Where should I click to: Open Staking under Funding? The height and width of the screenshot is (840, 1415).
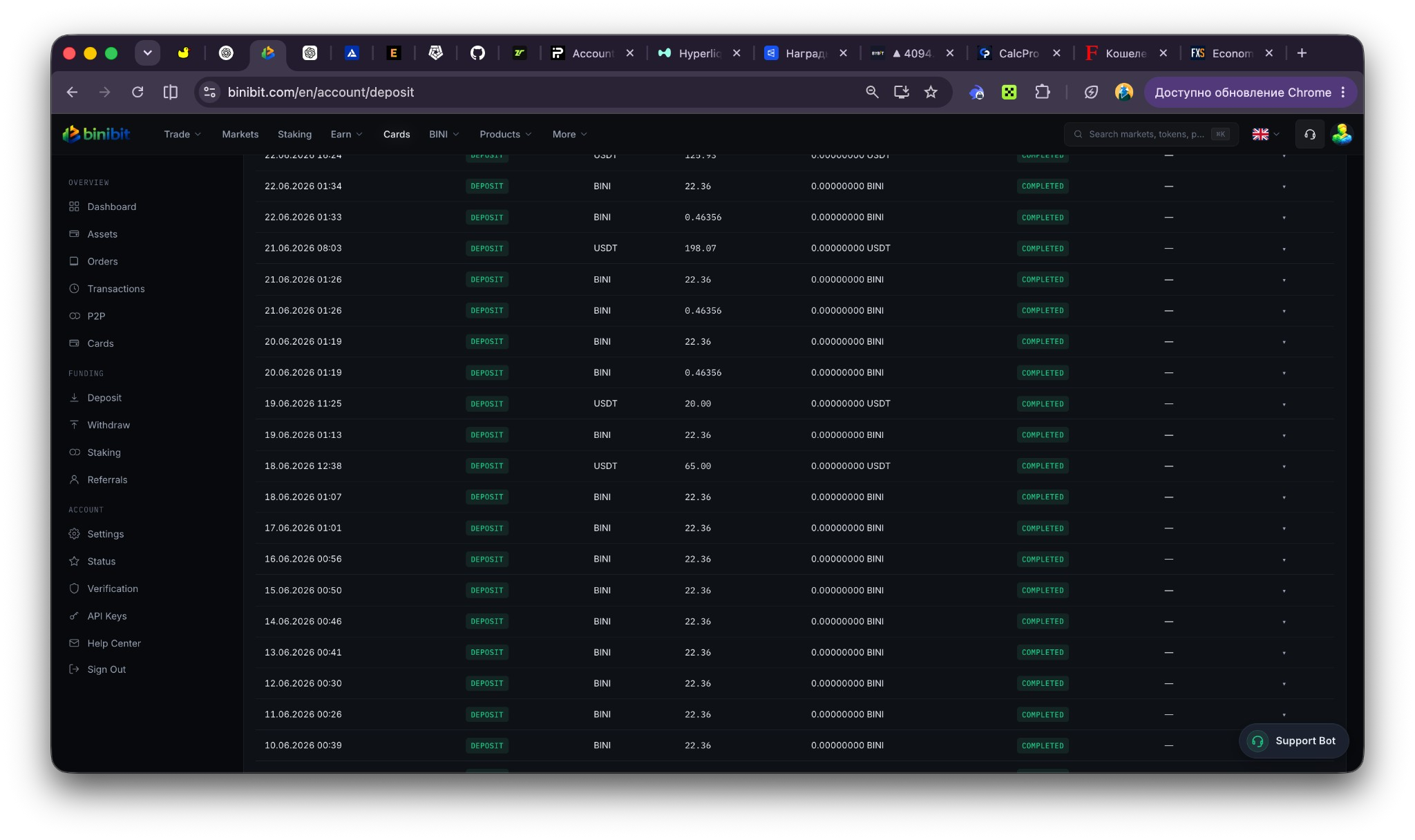click(x=104, y=452)
